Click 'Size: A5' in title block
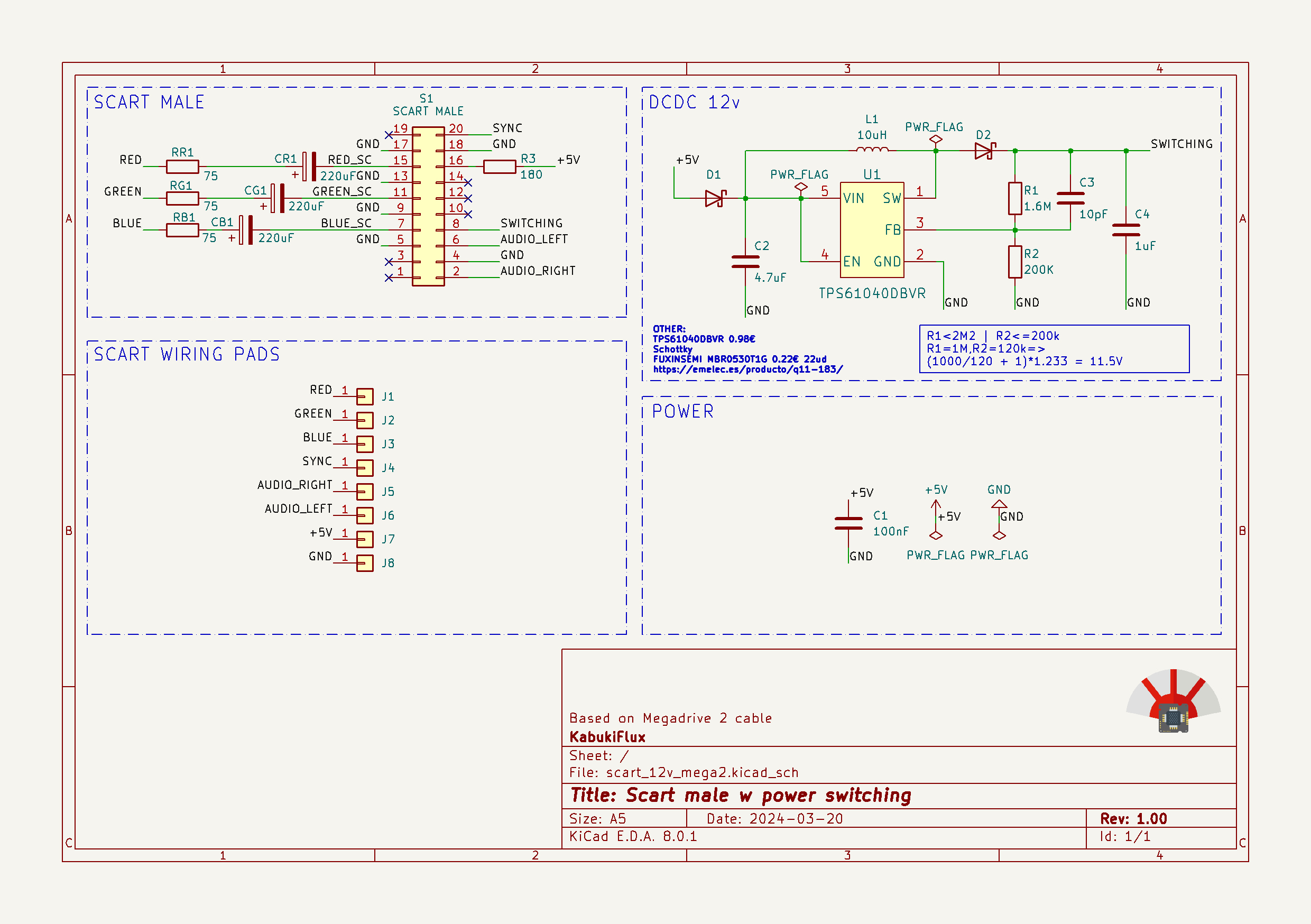Screen dimensions: 1311x924 597,818
